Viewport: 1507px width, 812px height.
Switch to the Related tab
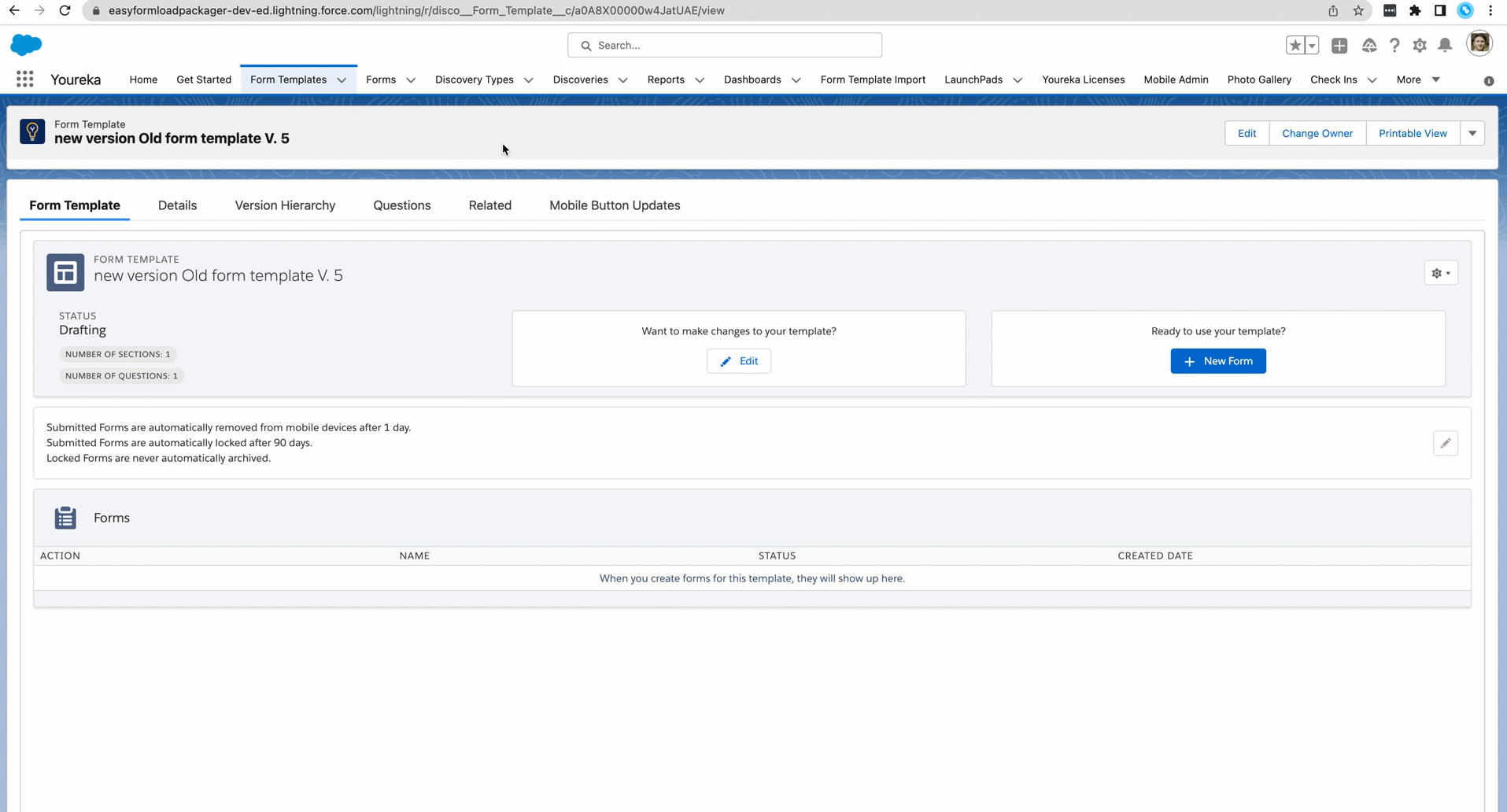pyautogui.click(x=490, y=205)
